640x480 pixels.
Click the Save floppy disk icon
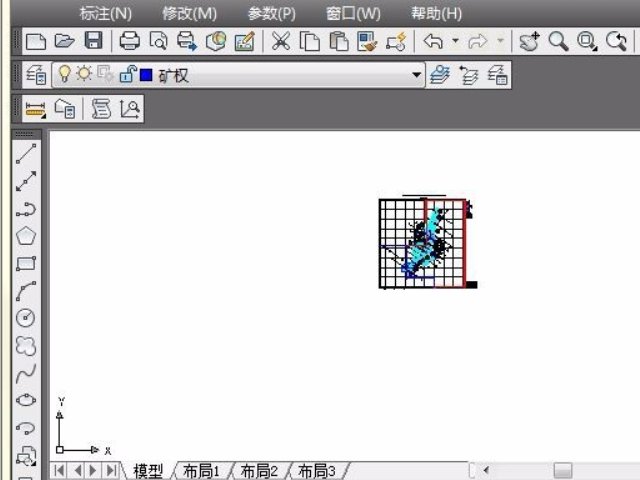pyautogui.click(x=93, y=41)
